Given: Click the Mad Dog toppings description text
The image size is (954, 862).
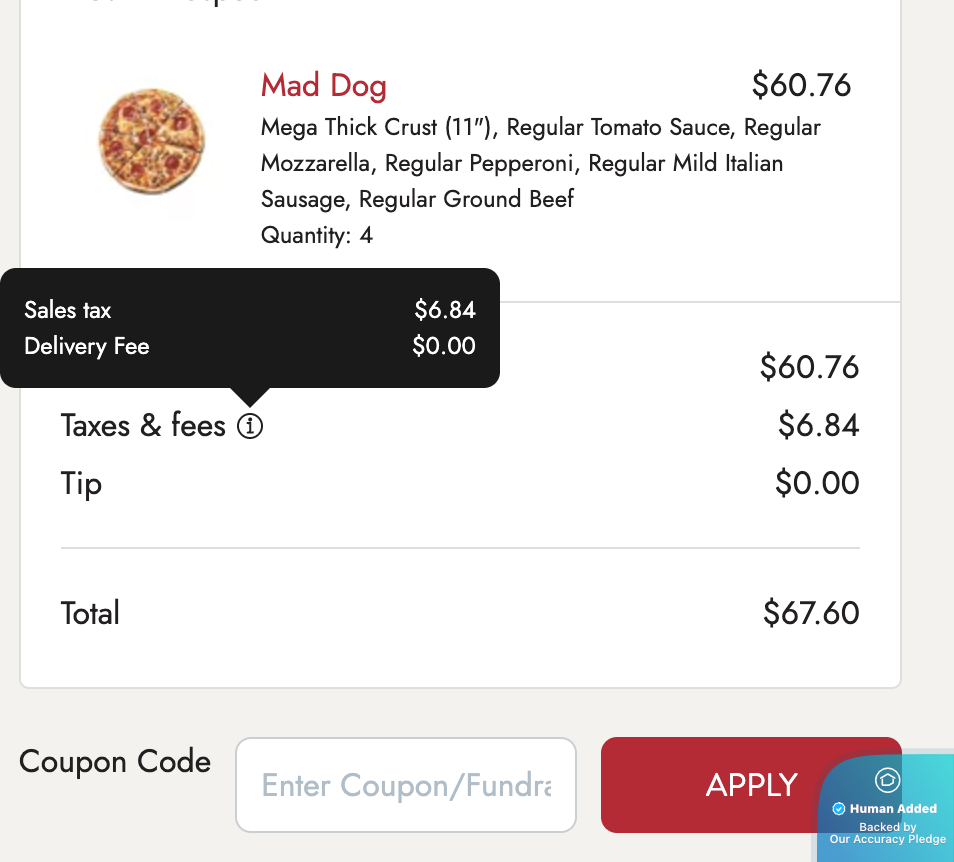Looking at the screenshot, I should tap(540, 163).
